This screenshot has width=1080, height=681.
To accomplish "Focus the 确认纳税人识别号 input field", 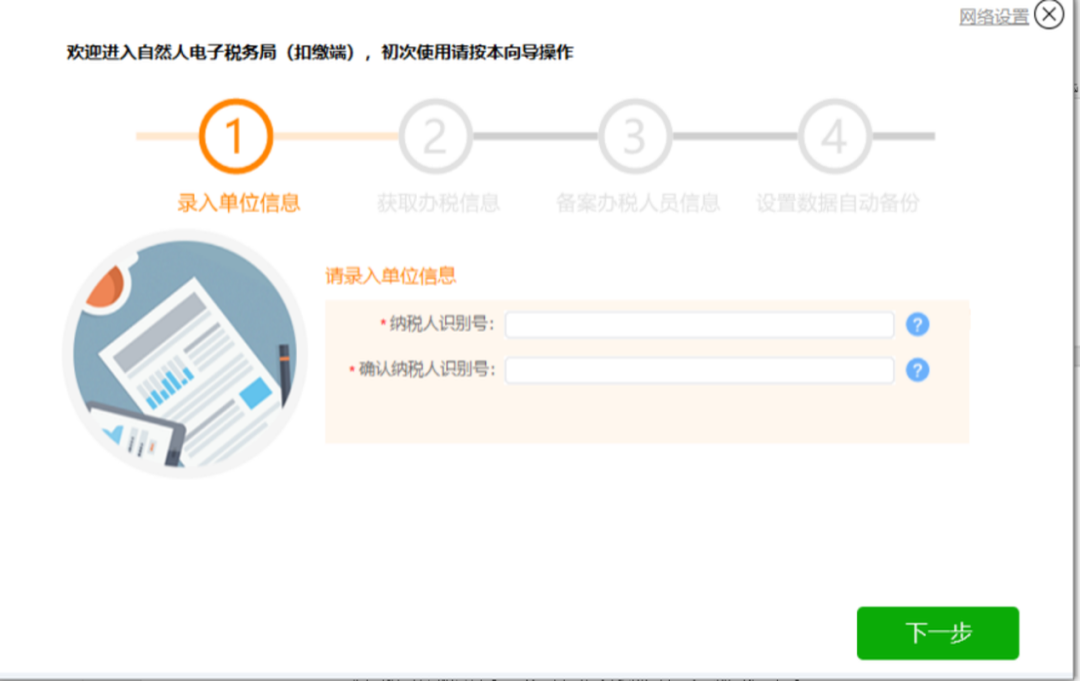I will [x=699, y=370].
